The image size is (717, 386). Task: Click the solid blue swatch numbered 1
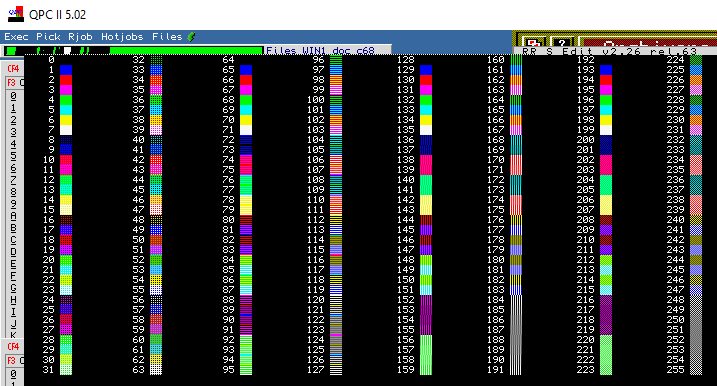tap(66, 70)
